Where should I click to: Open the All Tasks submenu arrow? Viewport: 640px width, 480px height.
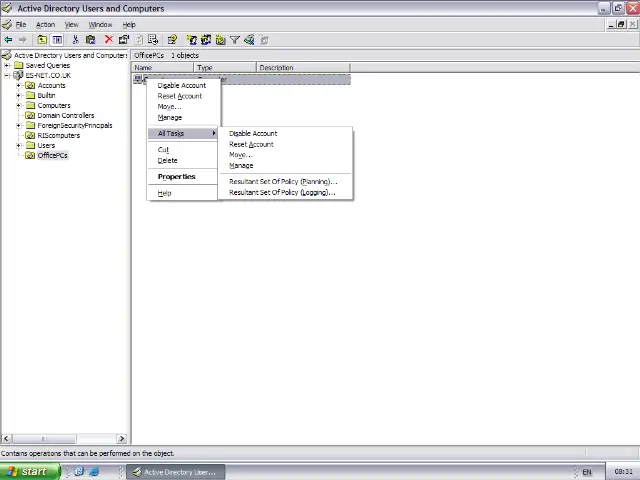(x=213, y=133)
